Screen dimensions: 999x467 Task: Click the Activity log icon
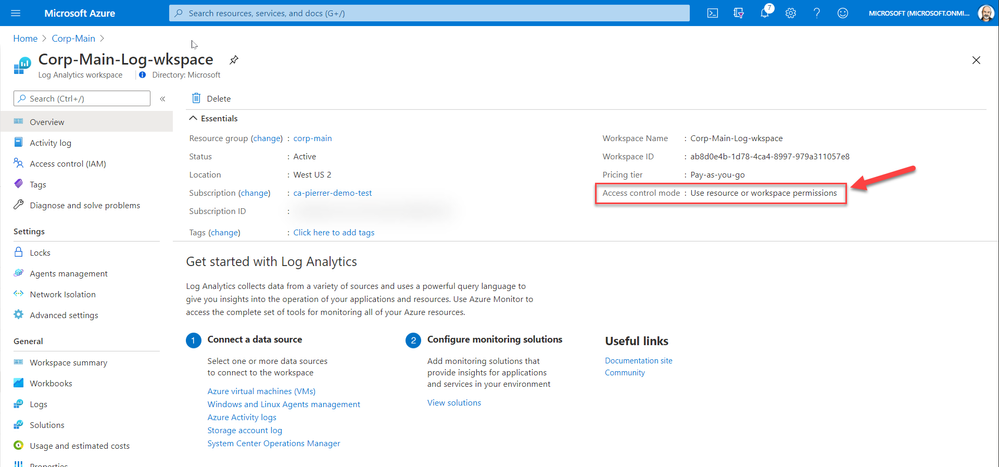tap(18, 143)
